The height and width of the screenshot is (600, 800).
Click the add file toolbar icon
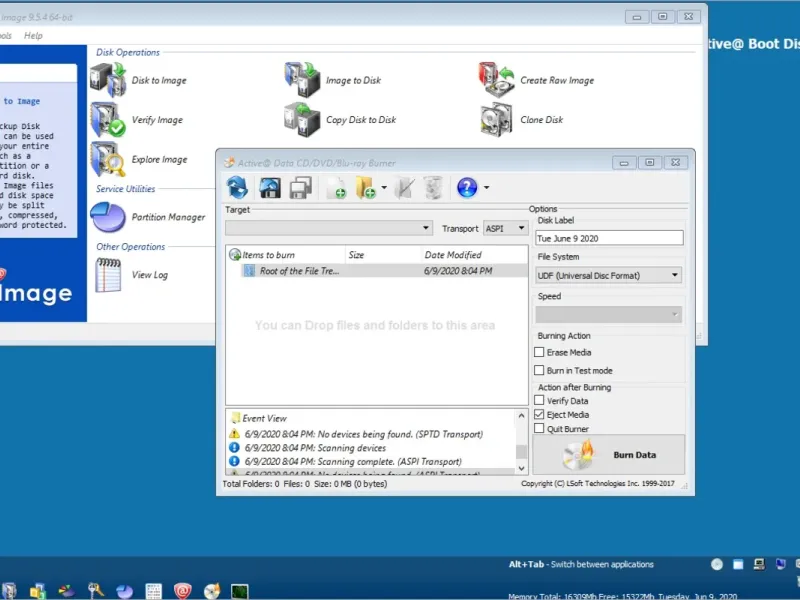click(335, 187)
